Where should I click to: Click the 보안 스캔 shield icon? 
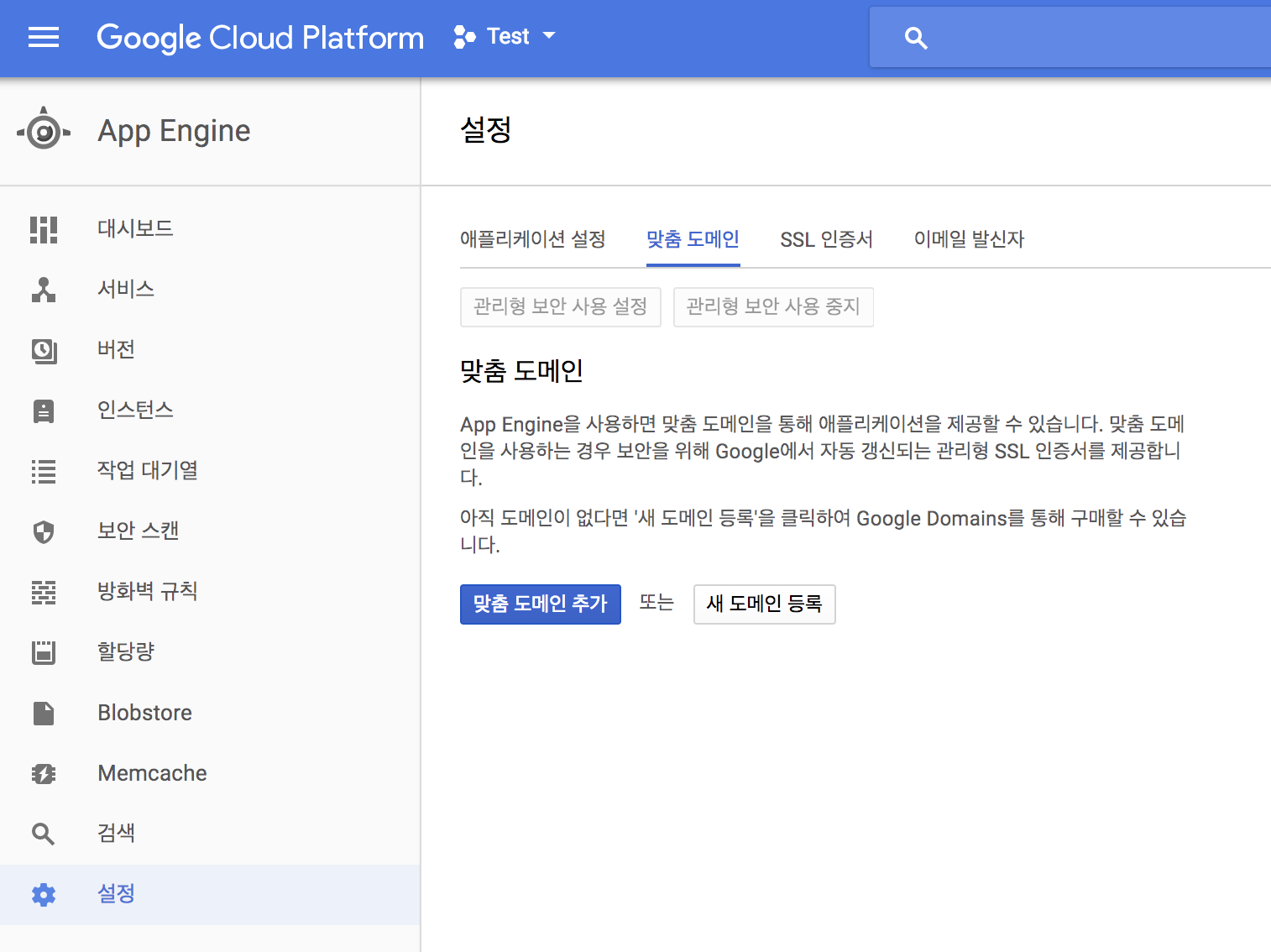point(44,531)
